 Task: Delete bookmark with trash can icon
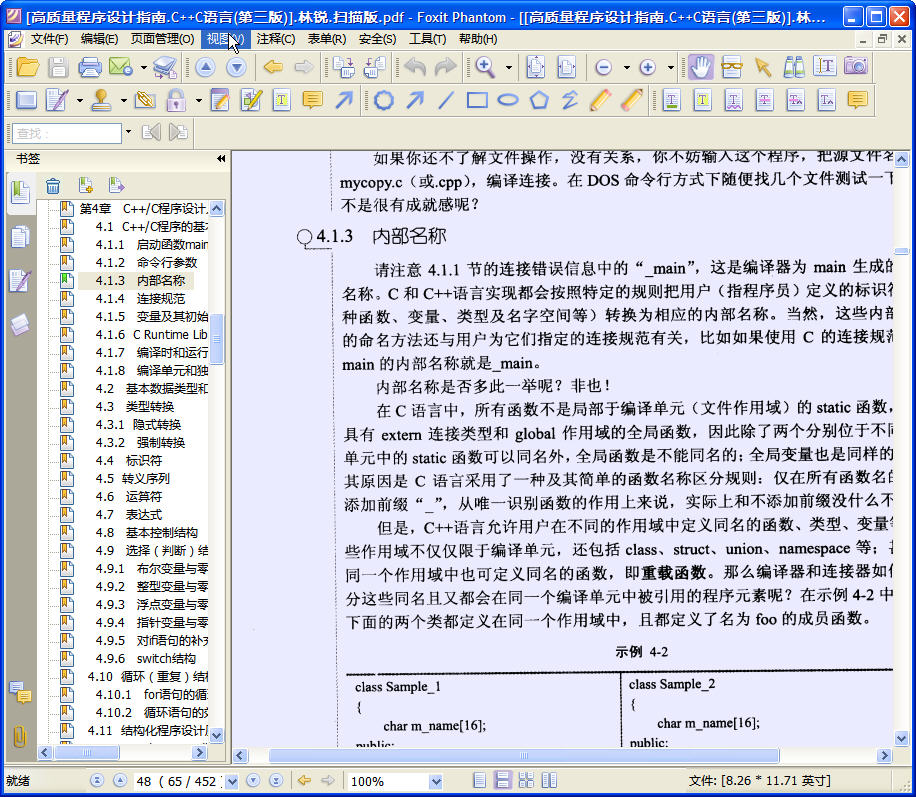[53, 186]
